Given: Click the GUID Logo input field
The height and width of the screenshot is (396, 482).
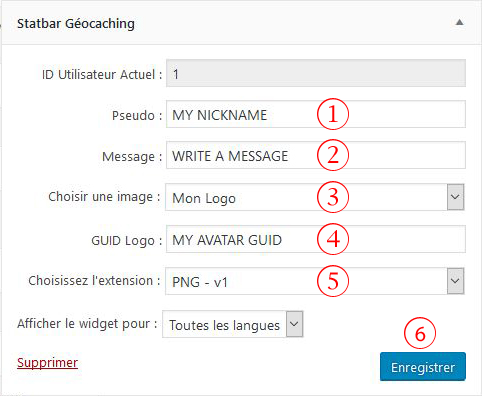Looking at the screenshot, I should point(316,239).
